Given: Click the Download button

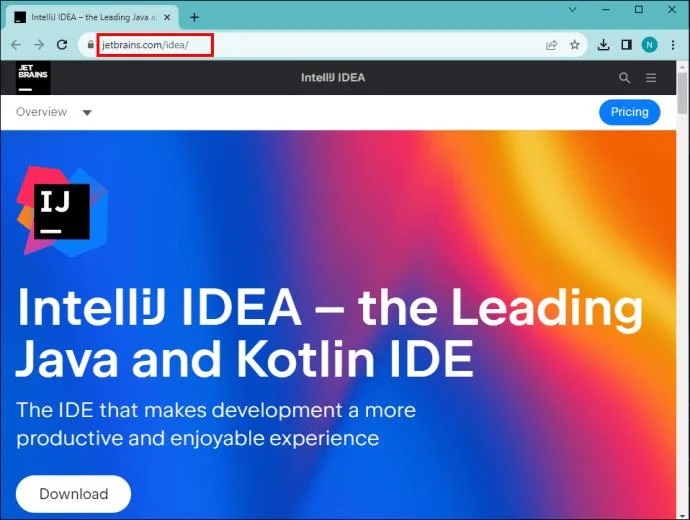Looking at the screenshot, I should pyautogui.click(x=73, y=494).
